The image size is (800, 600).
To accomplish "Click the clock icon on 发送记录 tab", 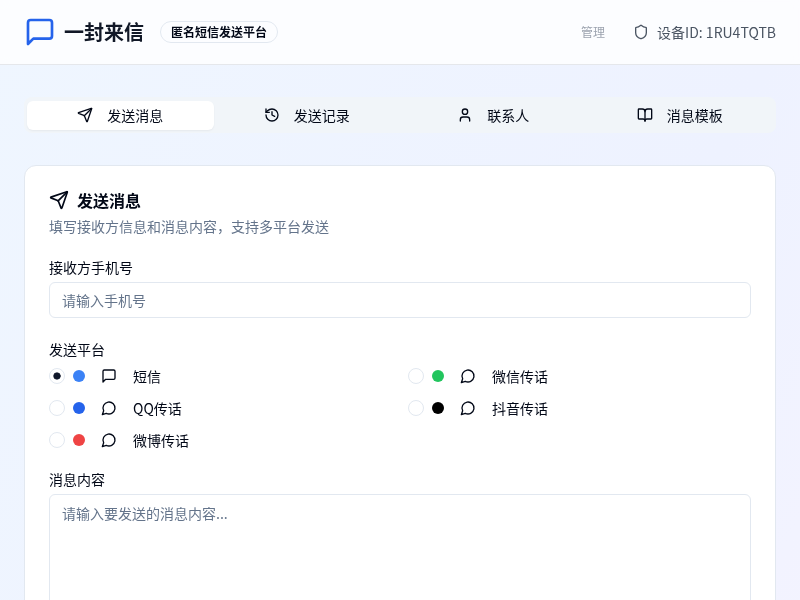I will [271, 115].
